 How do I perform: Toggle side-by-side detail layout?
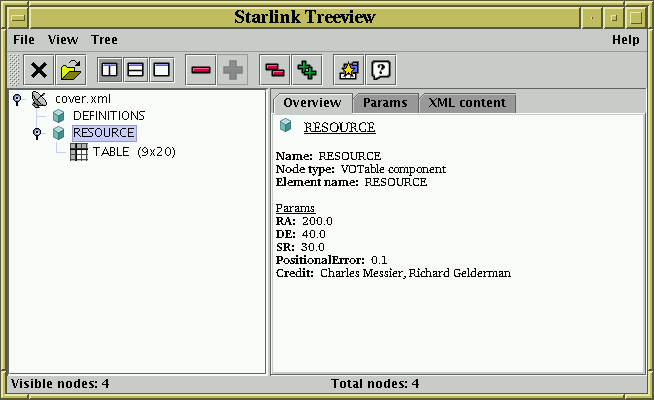[x=110, y=70]
